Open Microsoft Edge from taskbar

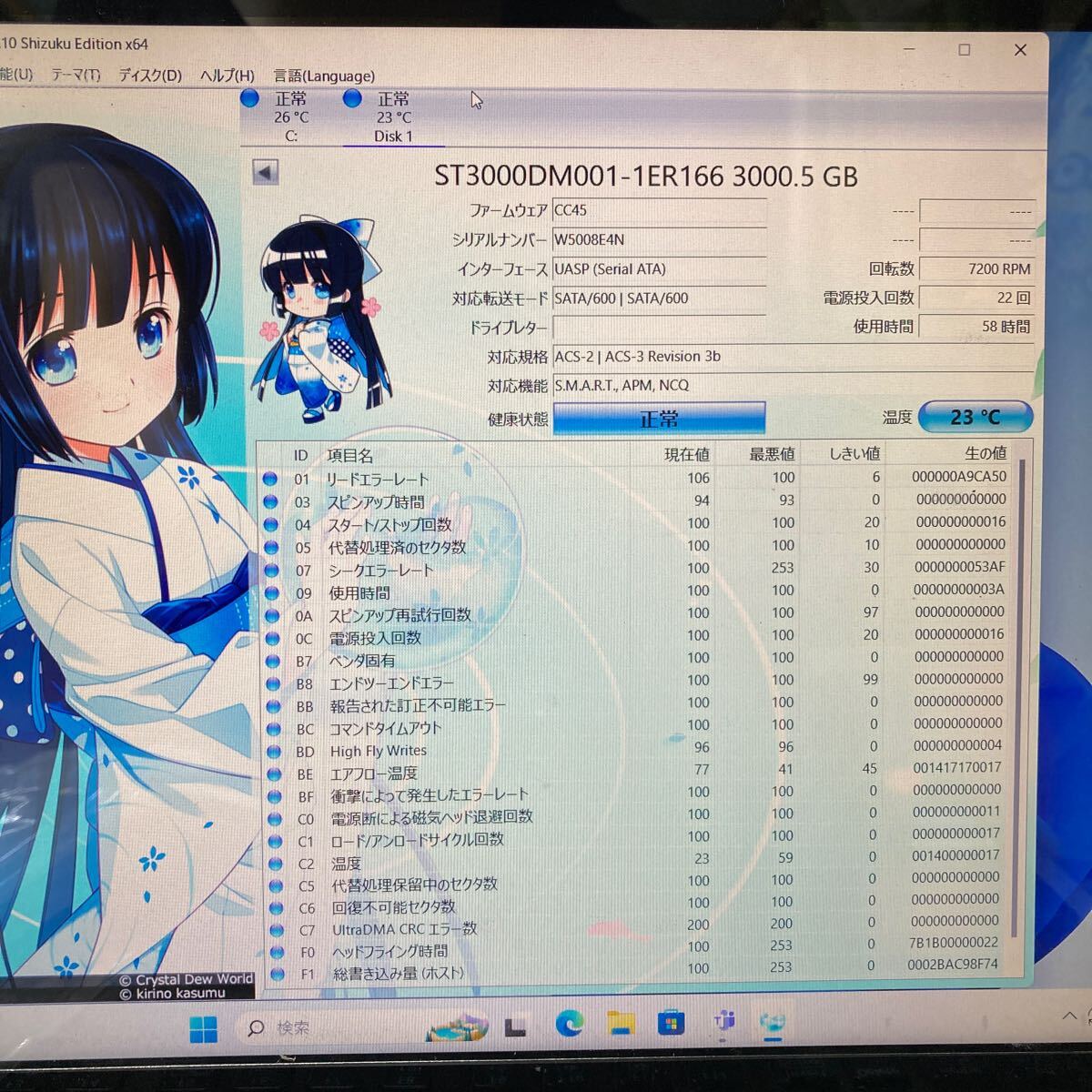(571, 1024)
